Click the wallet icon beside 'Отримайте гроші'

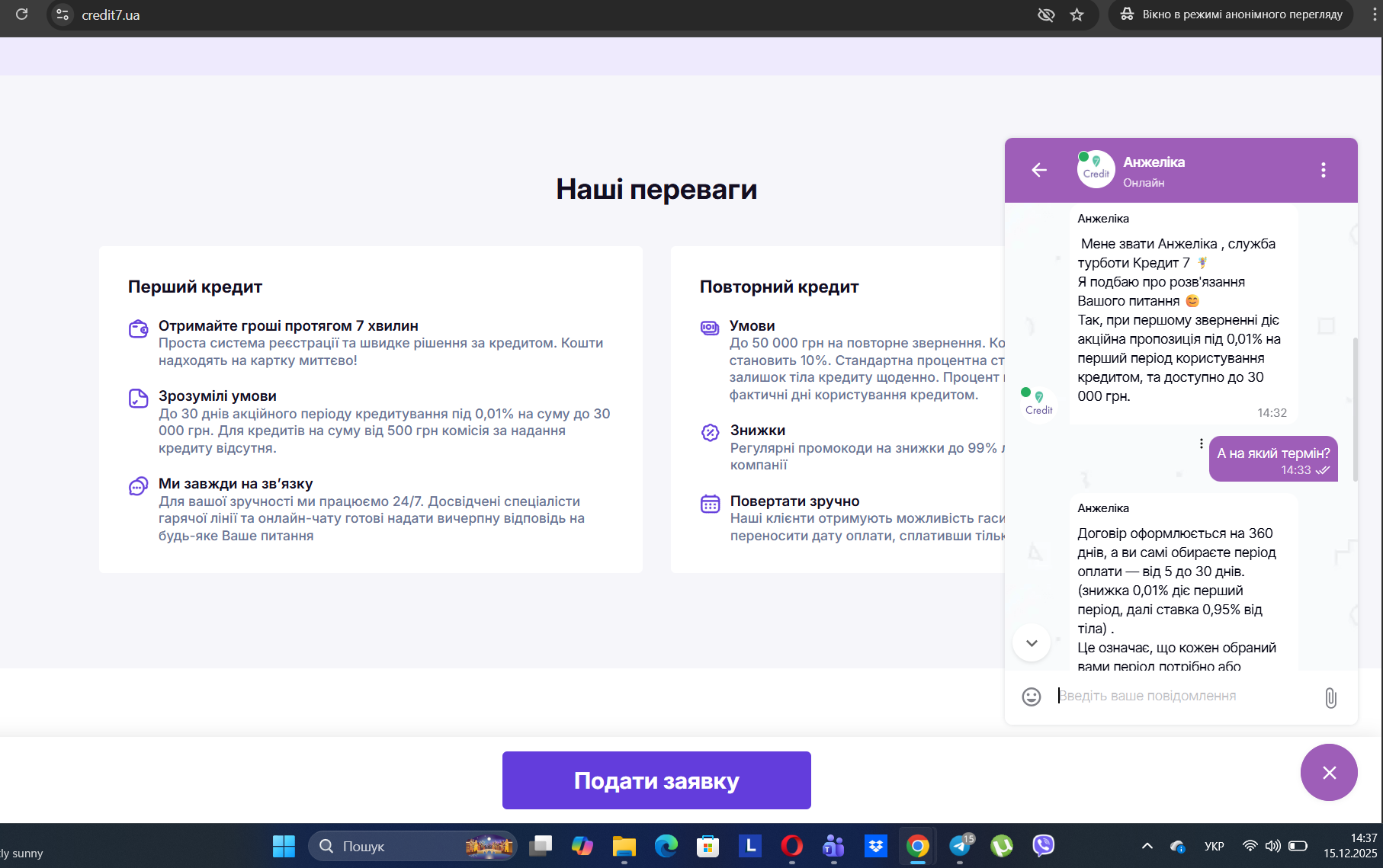[x=138, y=328]
